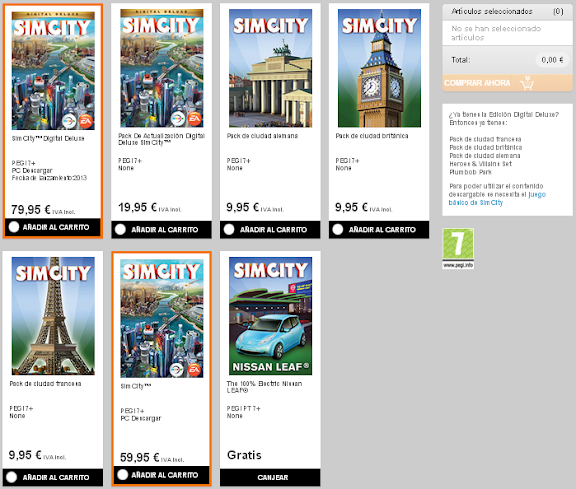This screenshot has width=576, height=489.
Task: Open the juego básico de SimCity link
Action: point(497,198)
